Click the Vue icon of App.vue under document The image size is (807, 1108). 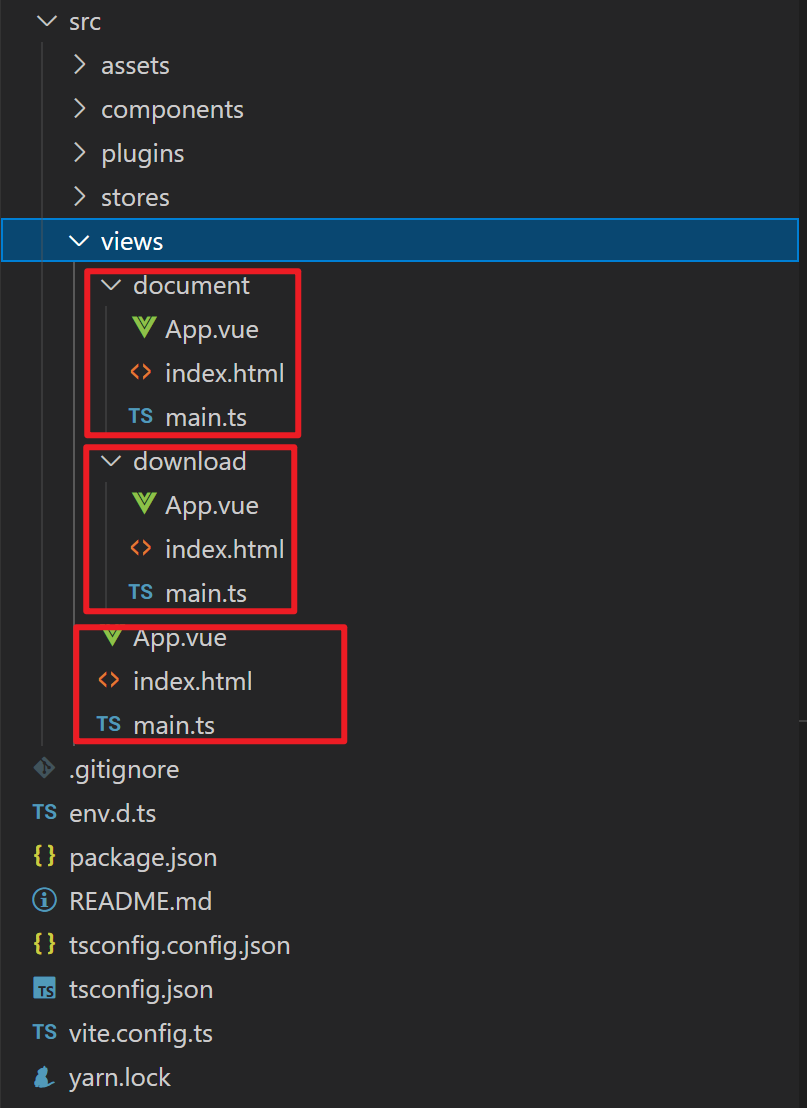click(144, 329)
